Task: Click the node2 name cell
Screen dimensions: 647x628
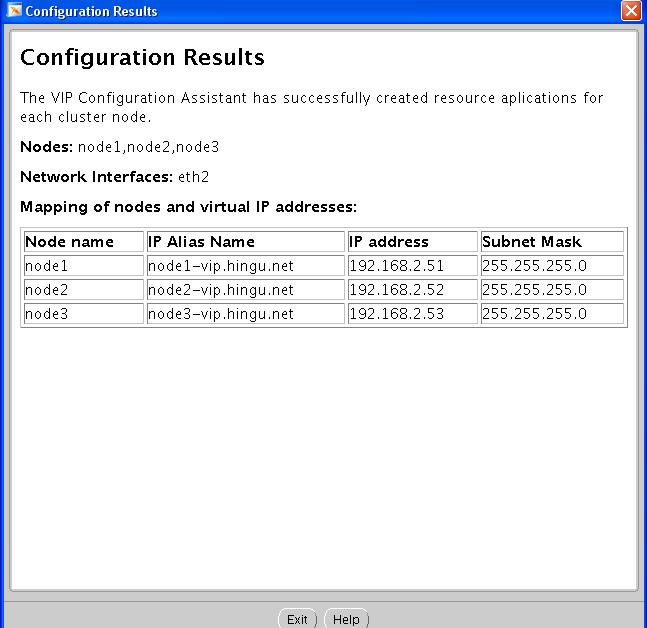Action: click(x=83, y=289)
